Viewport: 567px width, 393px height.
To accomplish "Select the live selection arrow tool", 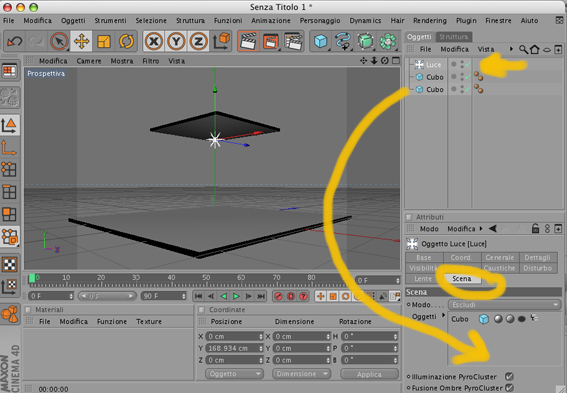I will [59, 41].
